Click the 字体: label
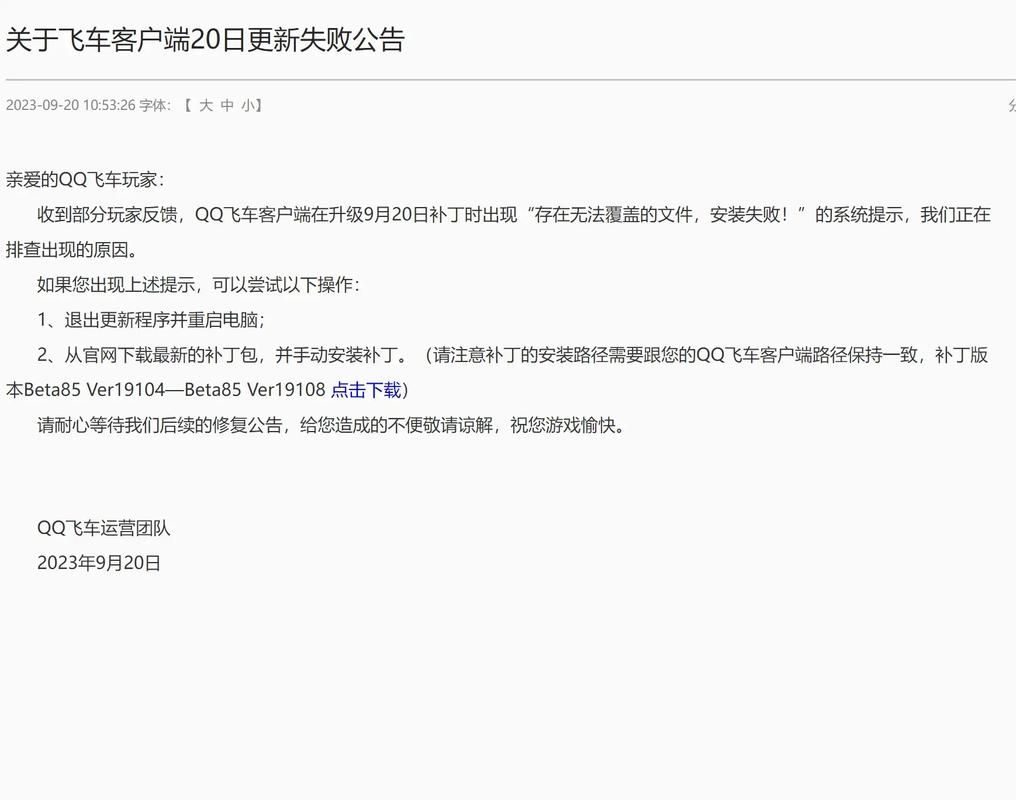Viewport: 1016px width, 800px height. pos(154,105)
